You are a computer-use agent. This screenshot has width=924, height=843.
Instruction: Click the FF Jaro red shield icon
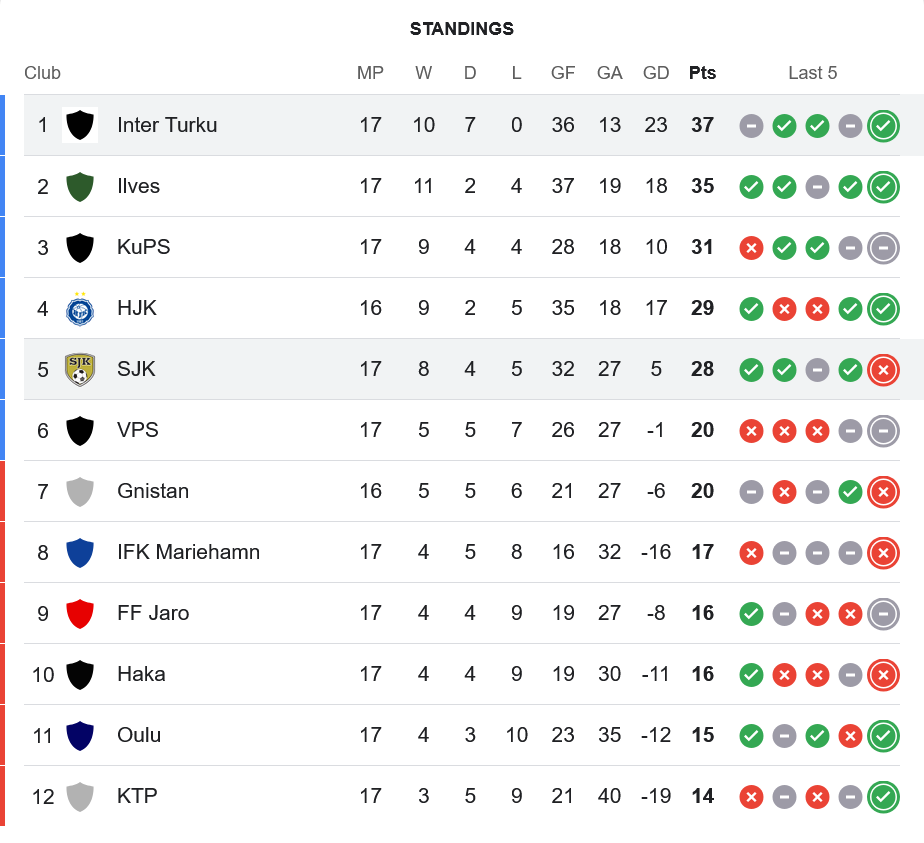[80, 614]
